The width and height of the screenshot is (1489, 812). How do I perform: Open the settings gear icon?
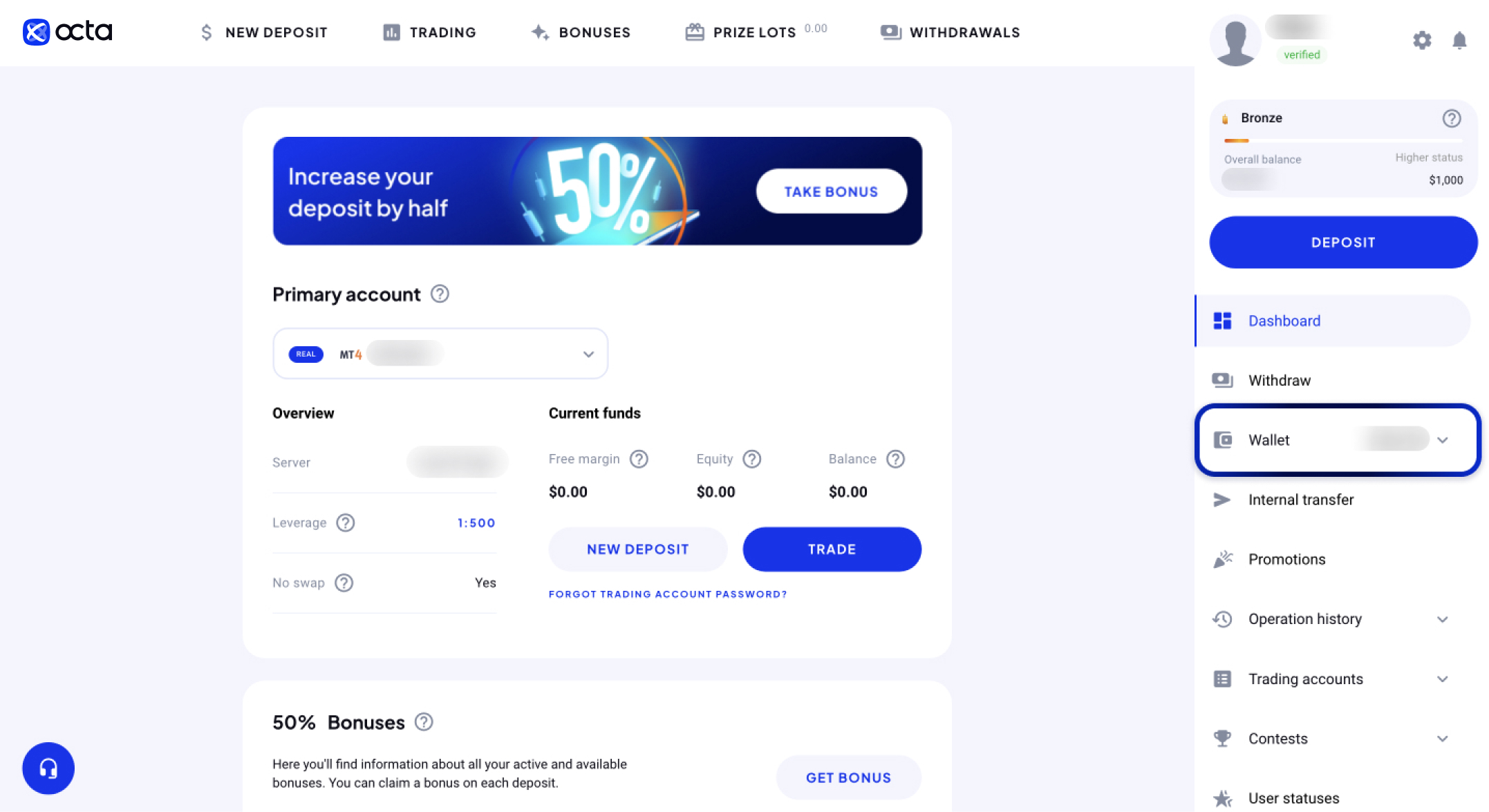pyautogui.click(x=1422, y=40)
